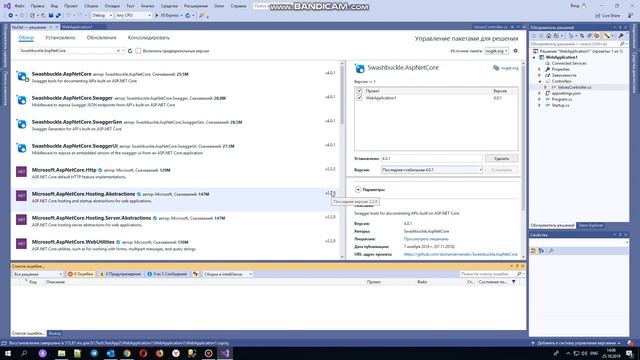The width and height of the screenshot is (640, 360).
Task: Open the View License link
Action: click(x=426, y=239)
